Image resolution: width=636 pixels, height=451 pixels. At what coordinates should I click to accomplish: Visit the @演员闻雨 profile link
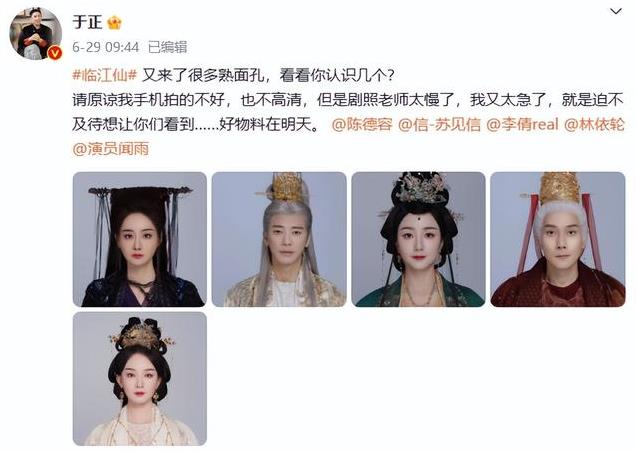click(111, 149)
